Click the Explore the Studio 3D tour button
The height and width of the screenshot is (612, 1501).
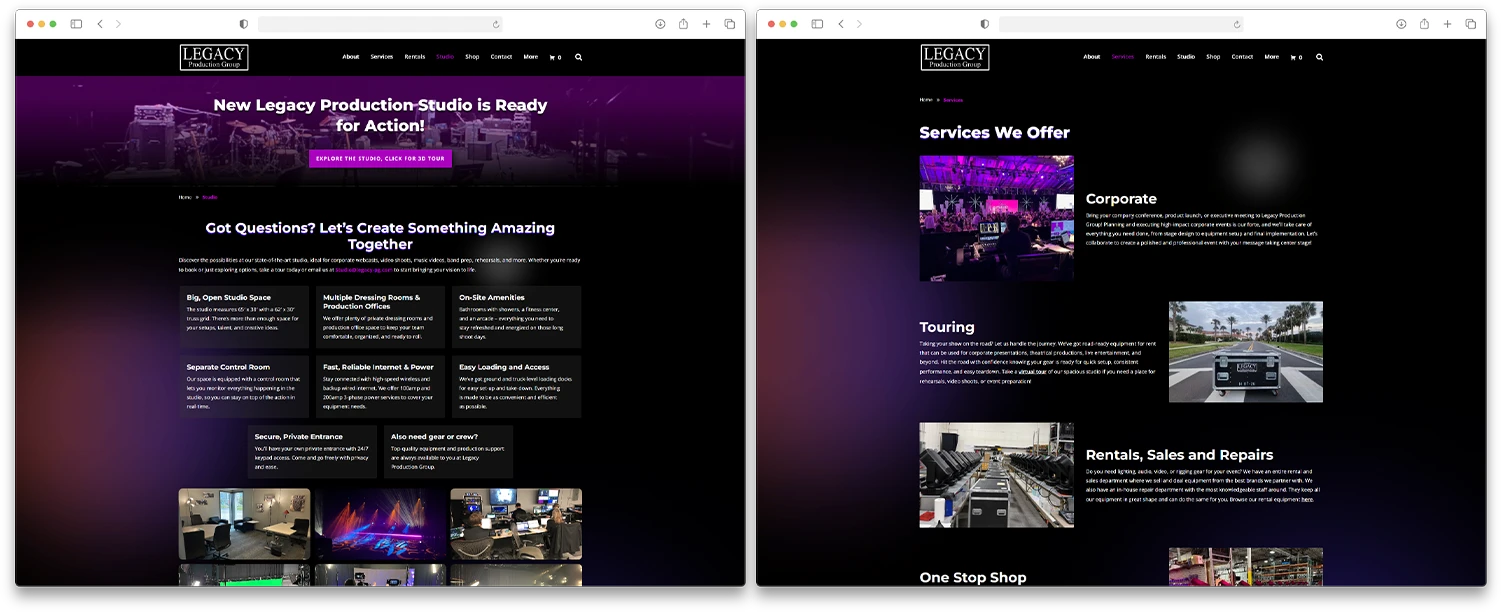coord(380,158)
